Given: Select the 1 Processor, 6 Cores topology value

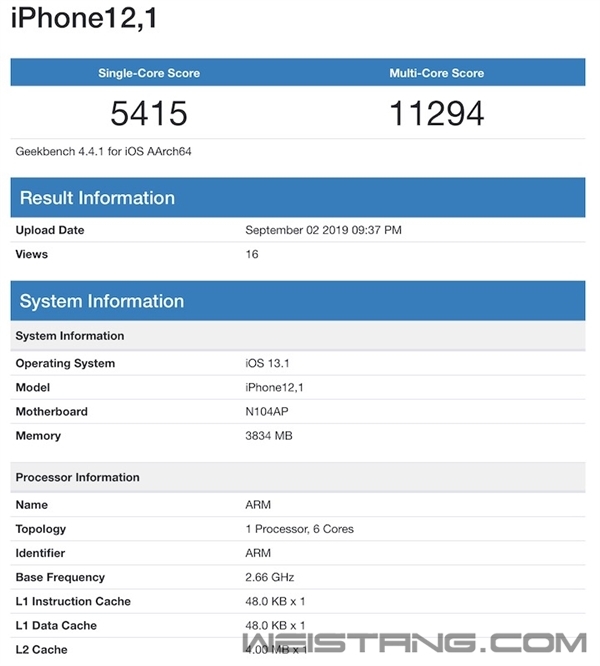Looking at the screenshot, I should click(x=299, y=529).
